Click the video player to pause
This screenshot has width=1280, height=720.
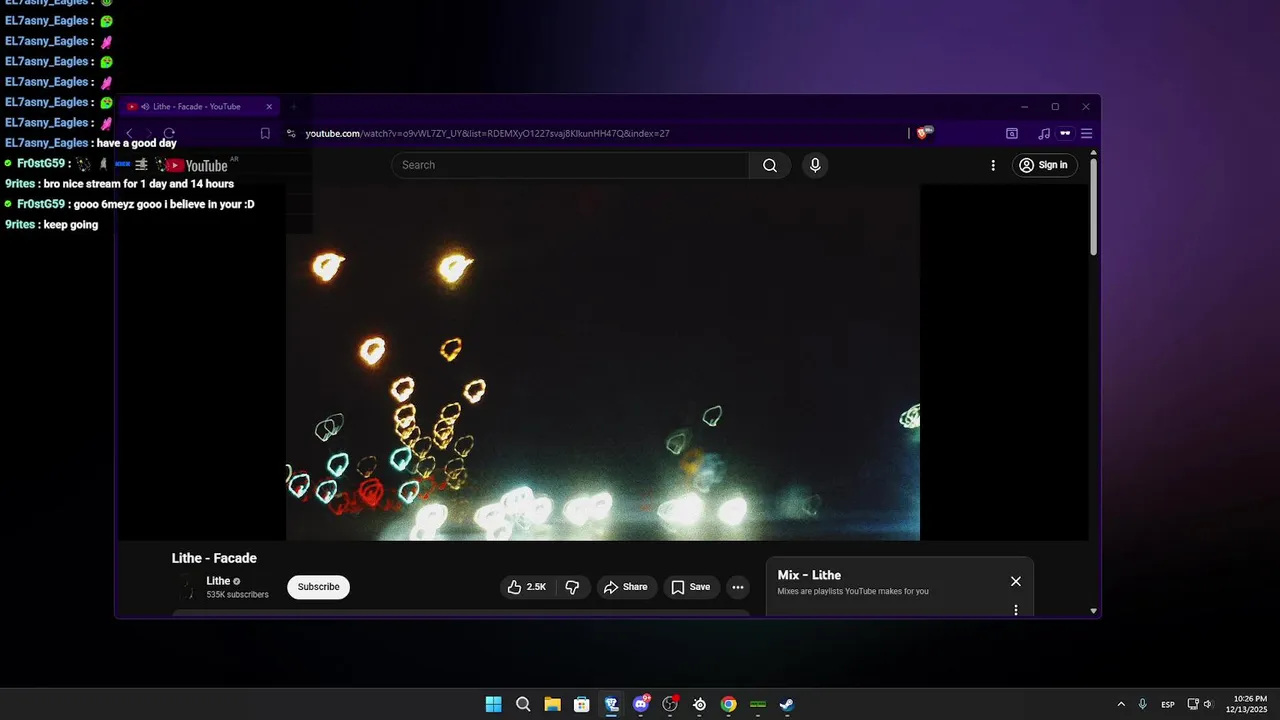603,362
